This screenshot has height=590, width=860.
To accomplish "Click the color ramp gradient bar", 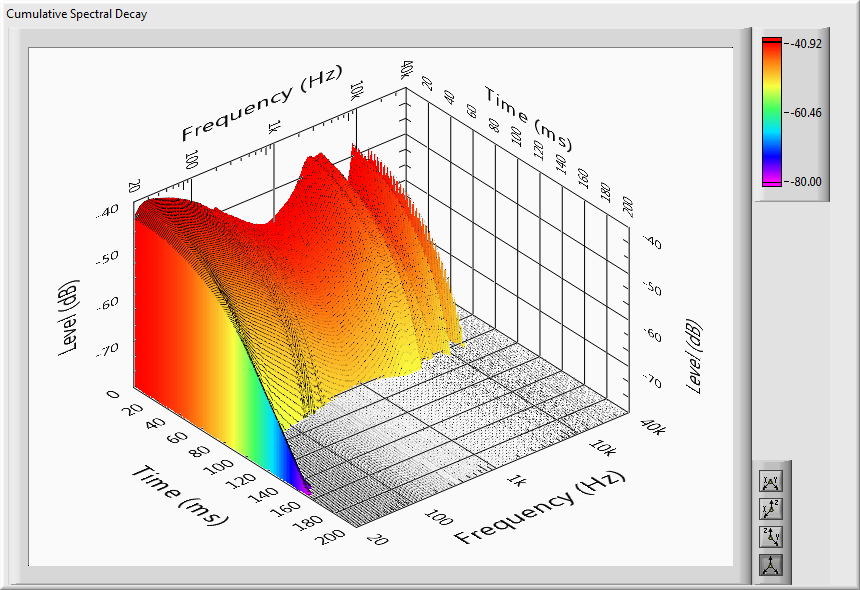I will point(771,112).
